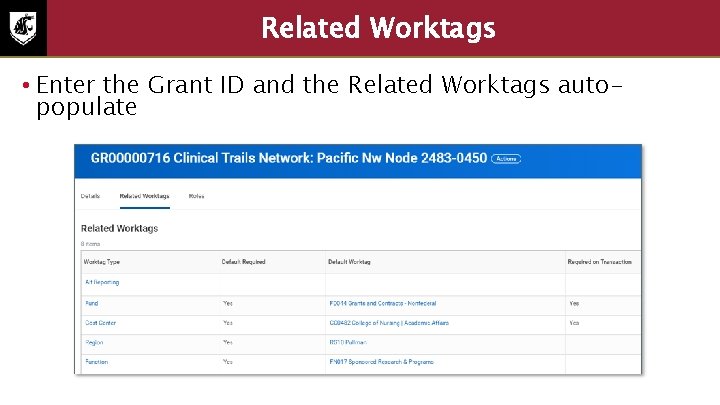Open the Region worktag type link
This screenshot has height=405, width=720.
click(x=94, y=343)
